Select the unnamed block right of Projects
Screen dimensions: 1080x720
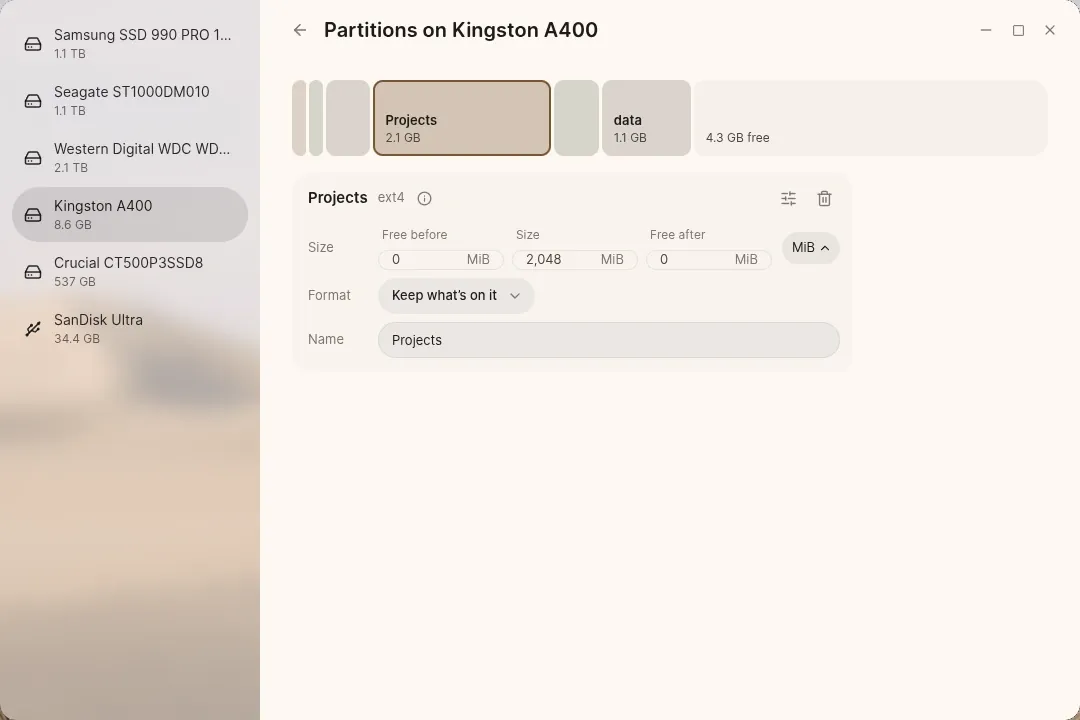(577, 118)
